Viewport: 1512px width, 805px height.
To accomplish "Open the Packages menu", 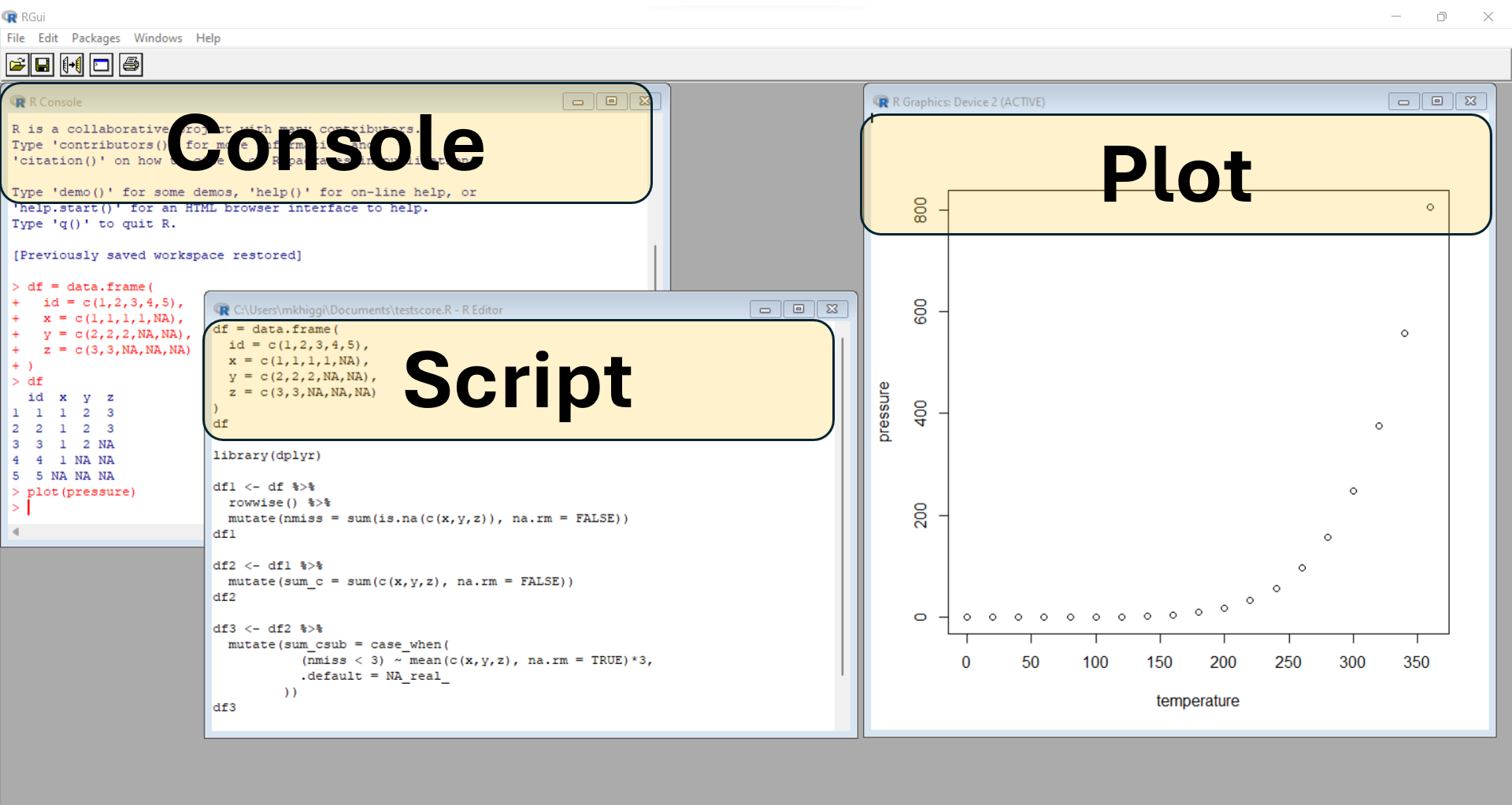I will 95,38.
